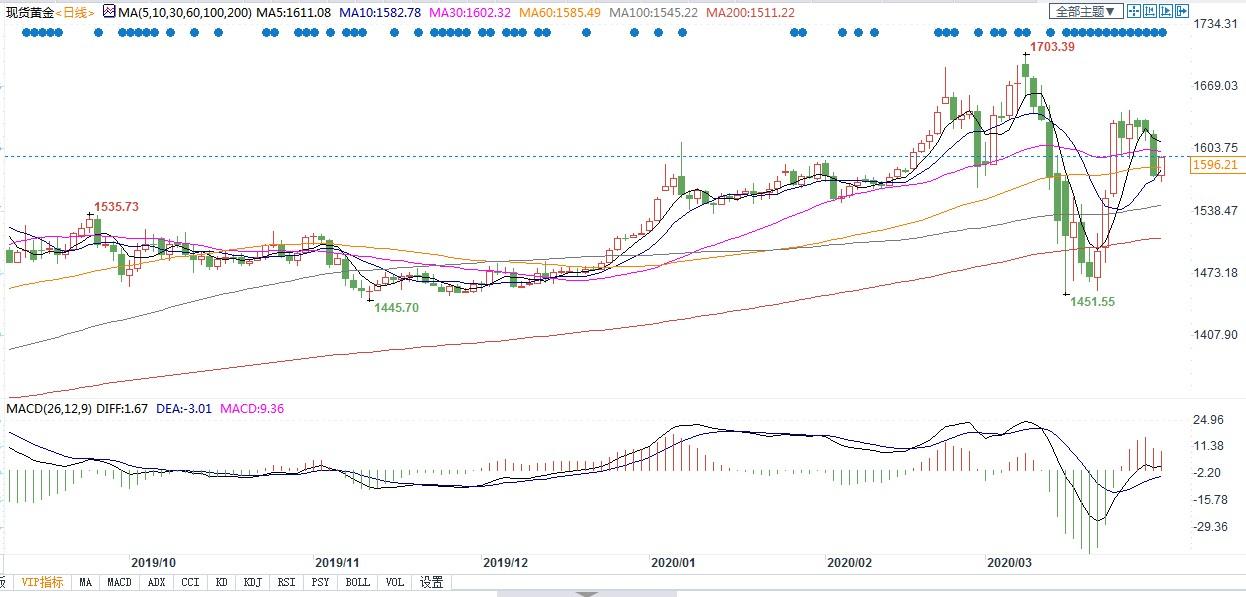Click the 2020/02 date axis label
The width and height of the screenshot is (1246, 597).
pyautogui.click(x=851, y=563)
